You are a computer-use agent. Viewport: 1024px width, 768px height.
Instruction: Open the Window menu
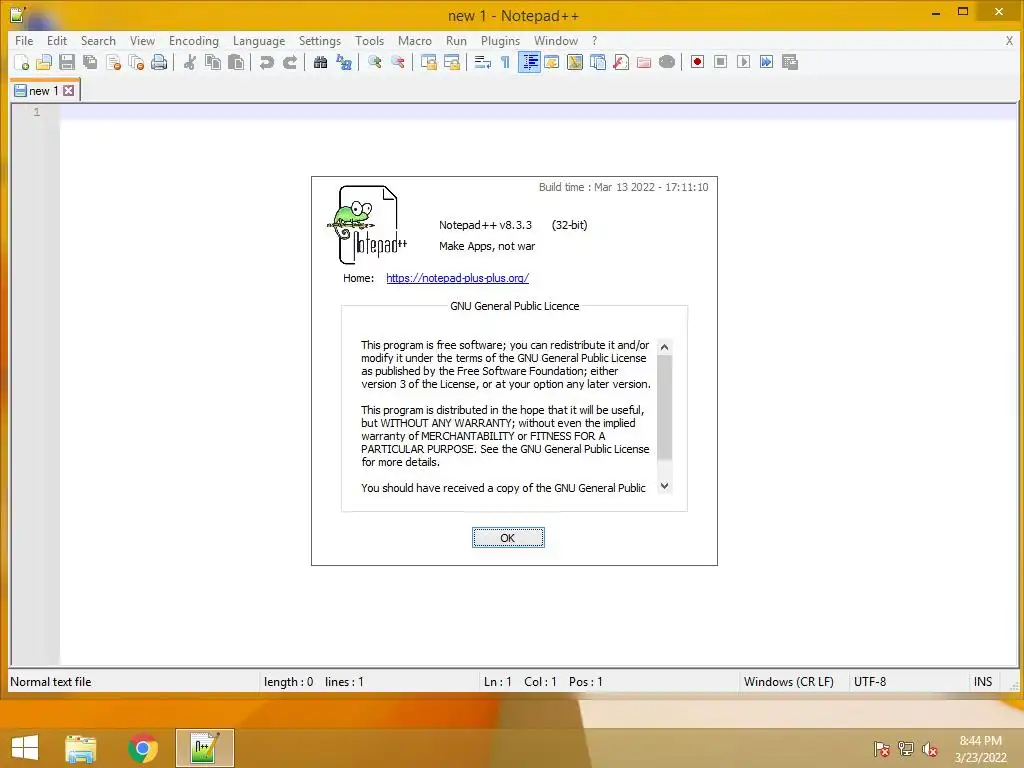pos(556,40)
